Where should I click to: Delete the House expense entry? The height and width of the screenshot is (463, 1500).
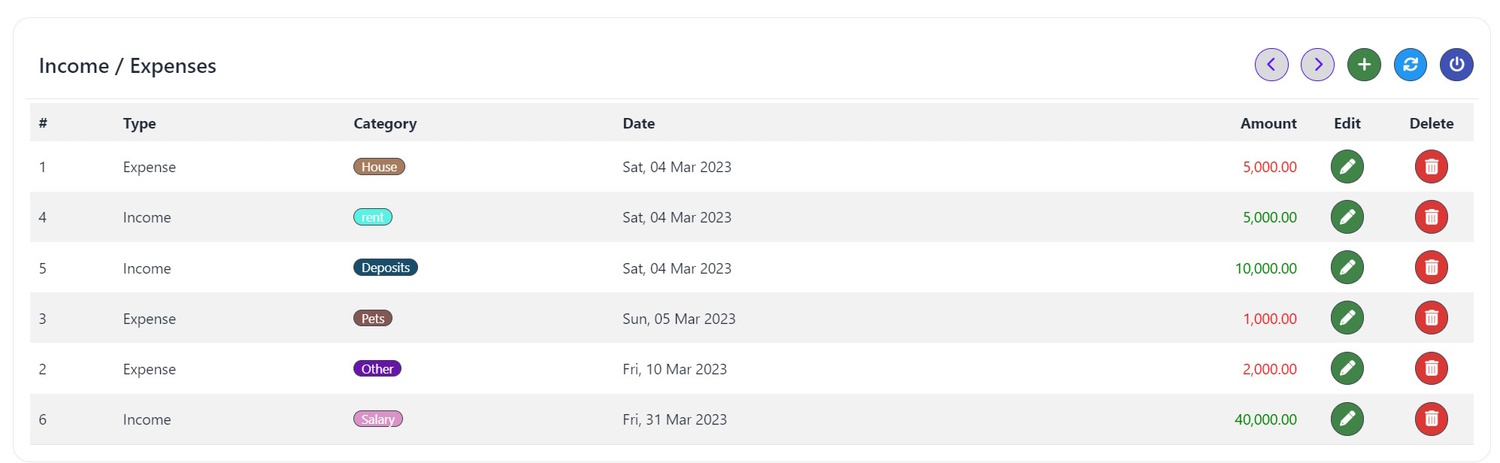[x=1431, y=167]
